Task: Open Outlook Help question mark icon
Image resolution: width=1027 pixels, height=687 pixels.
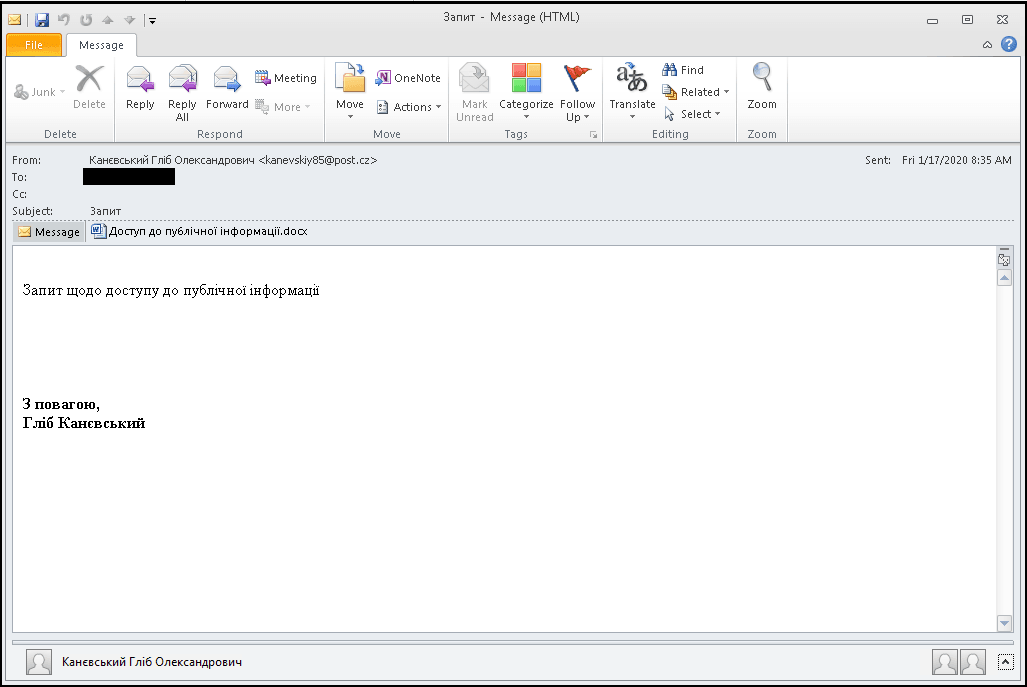Action: pos(1008,44)
